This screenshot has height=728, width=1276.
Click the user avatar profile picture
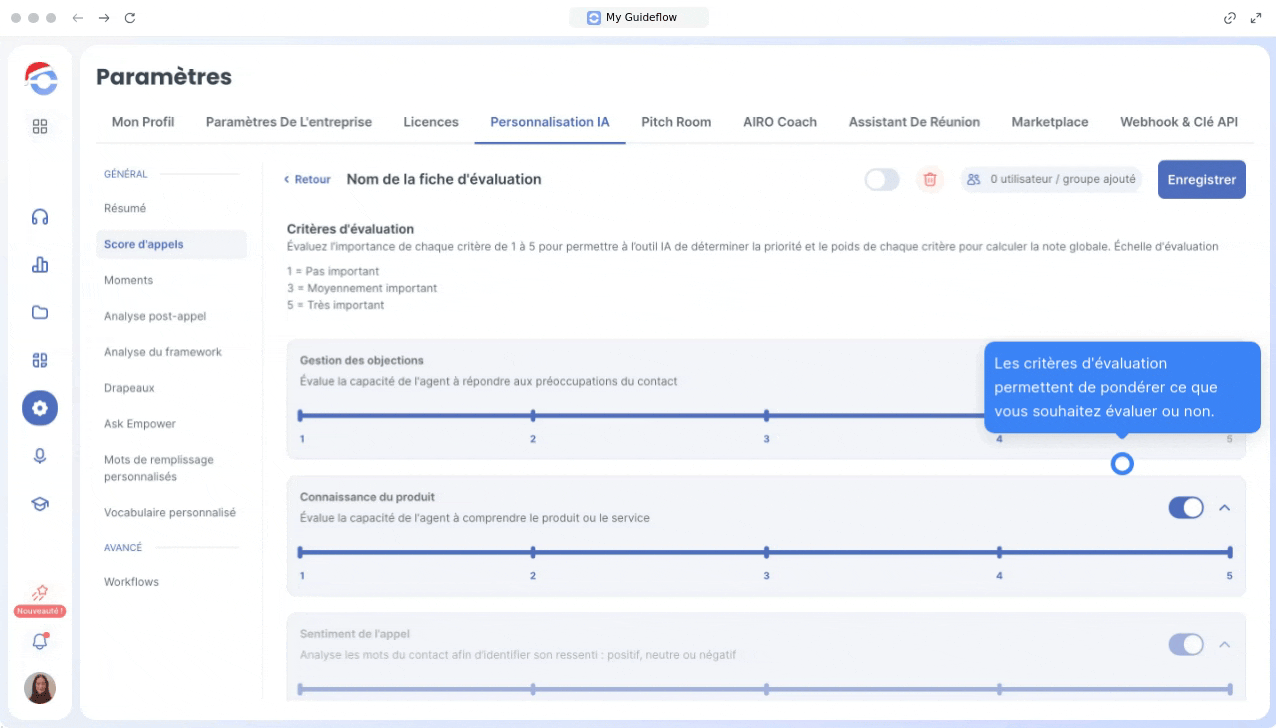(40, 688)
